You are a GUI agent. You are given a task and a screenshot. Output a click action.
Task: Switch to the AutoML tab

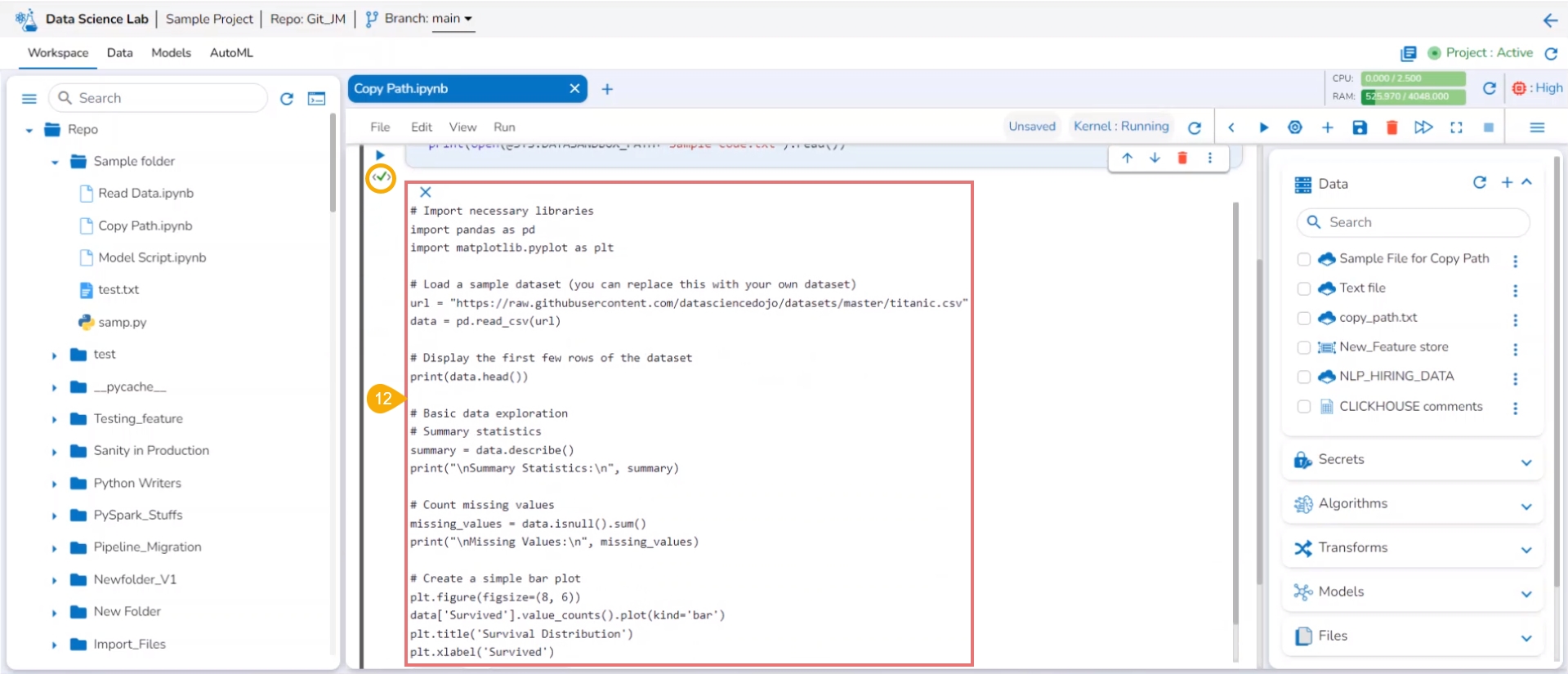coord(231,53)
